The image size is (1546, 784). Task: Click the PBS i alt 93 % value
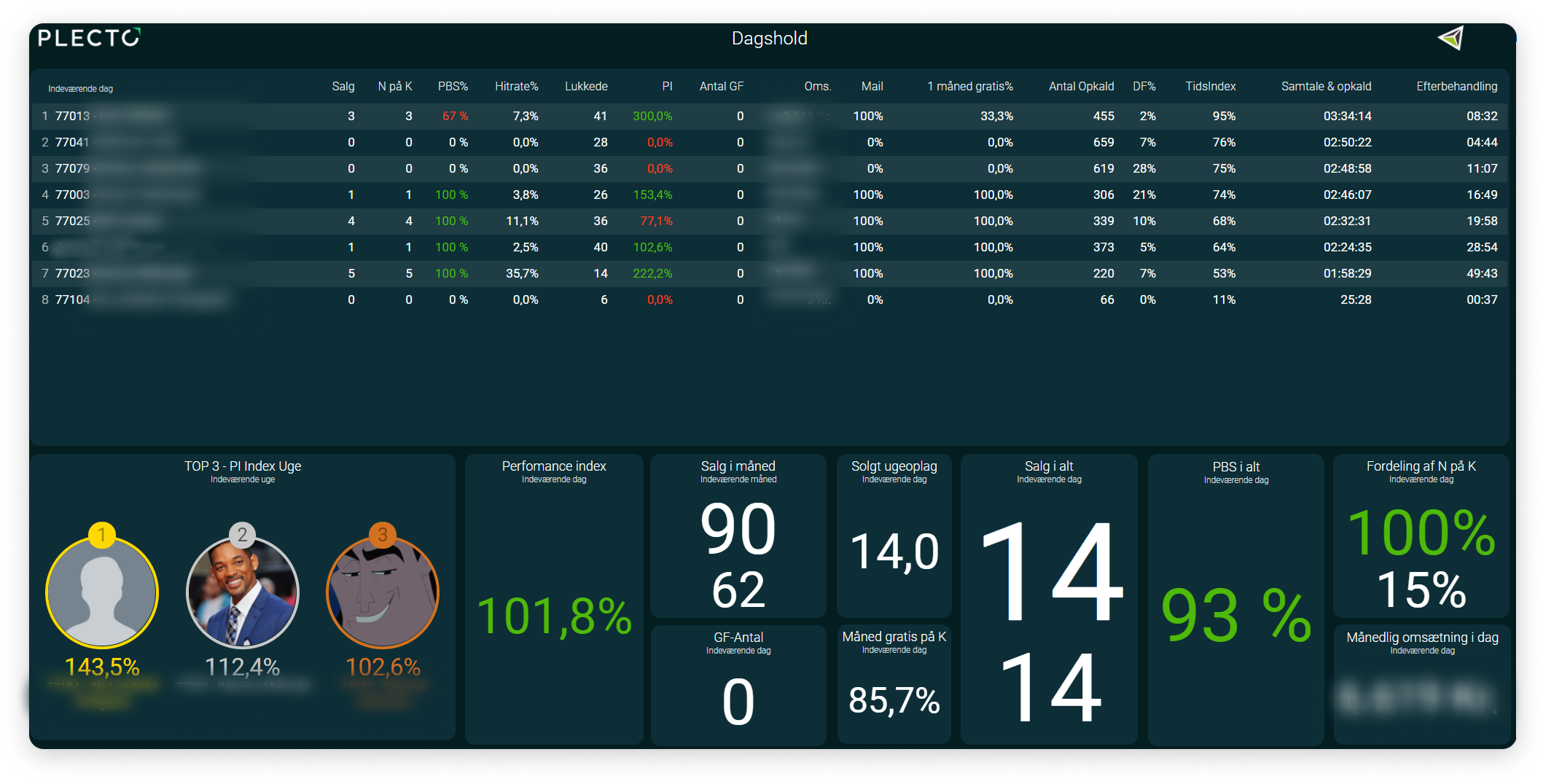click(x=1236, y=616)
